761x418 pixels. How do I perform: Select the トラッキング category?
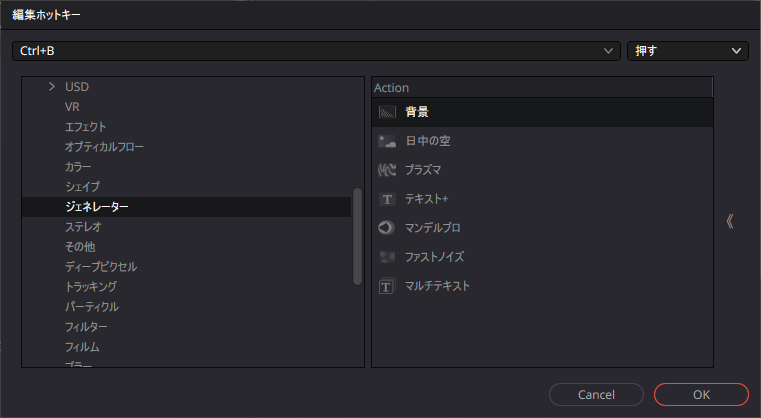pos(91,287)
